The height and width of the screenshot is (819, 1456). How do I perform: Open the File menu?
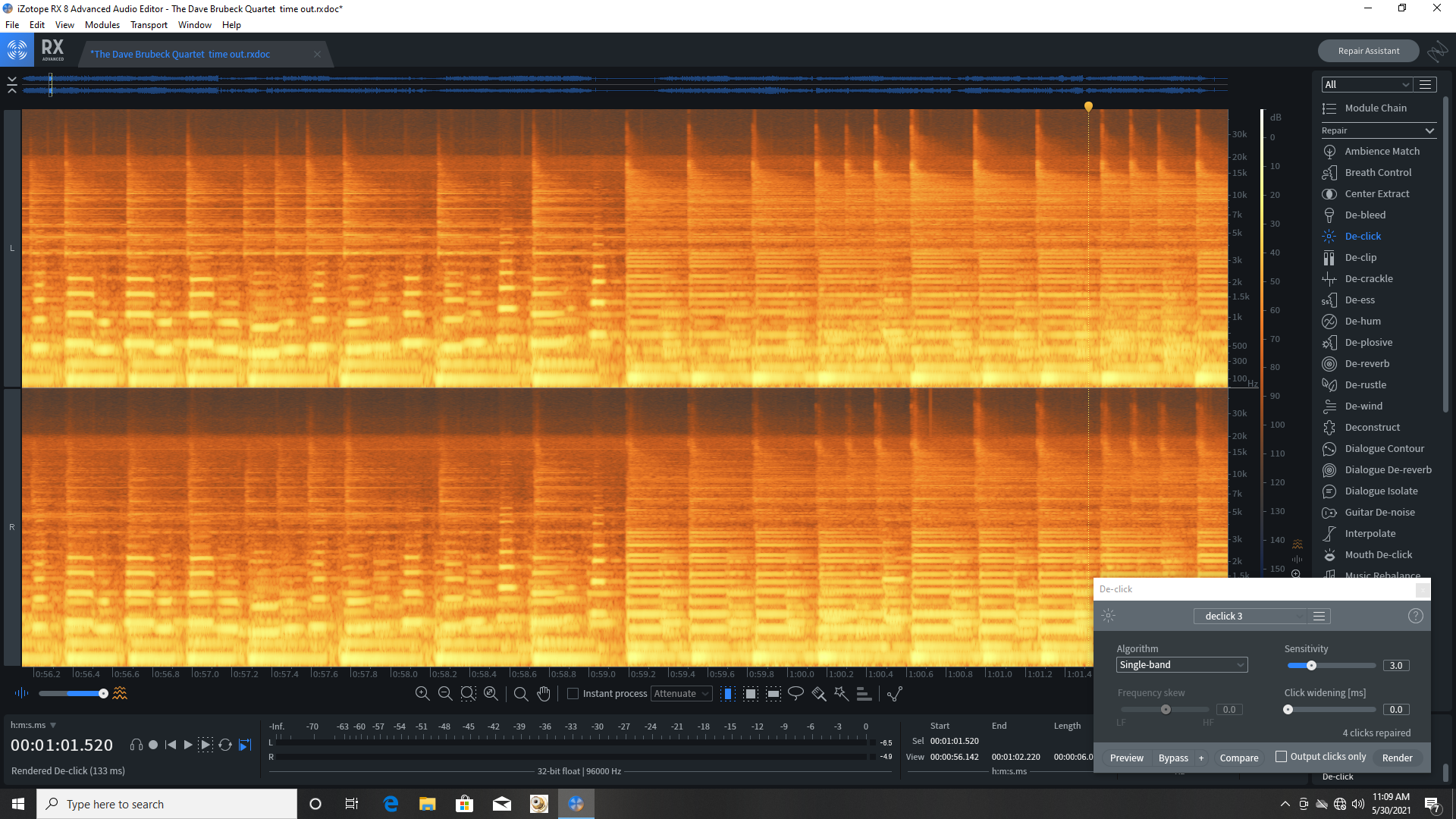(12, 25)
